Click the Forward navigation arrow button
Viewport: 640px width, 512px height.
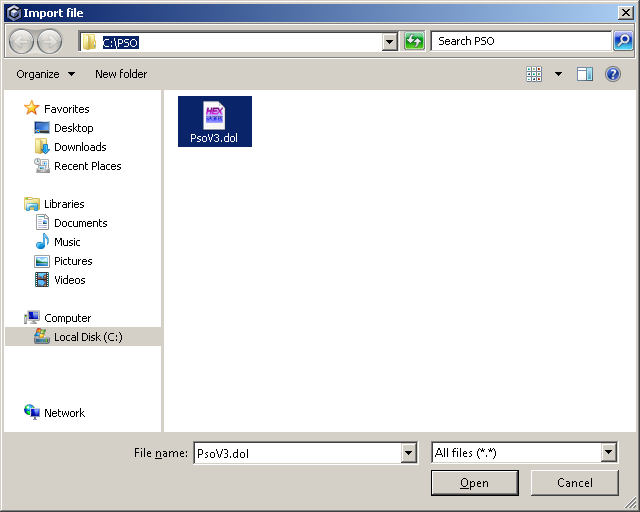pos(49,41)
